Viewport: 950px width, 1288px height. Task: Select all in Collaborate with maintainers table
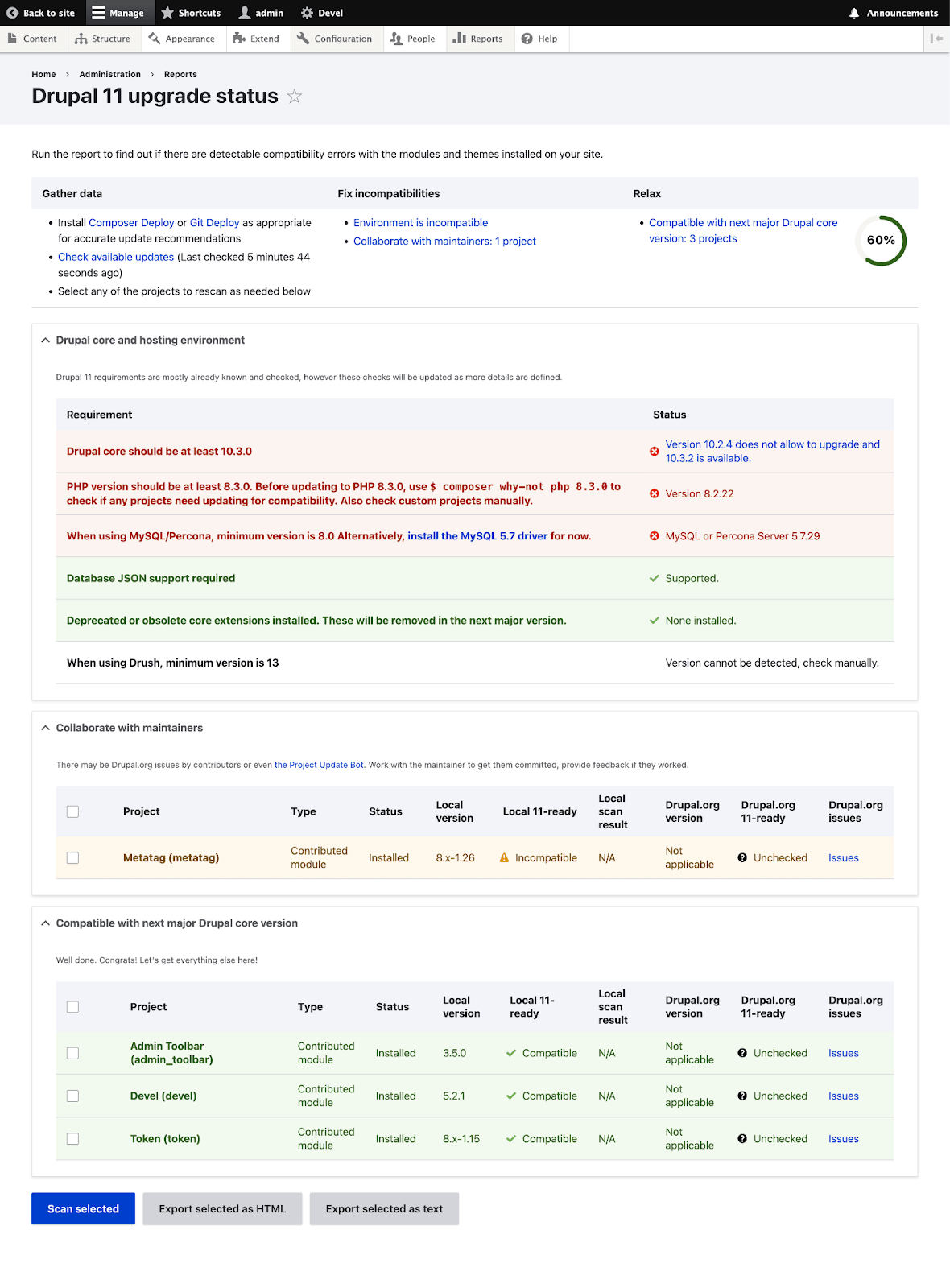point(72,811)
